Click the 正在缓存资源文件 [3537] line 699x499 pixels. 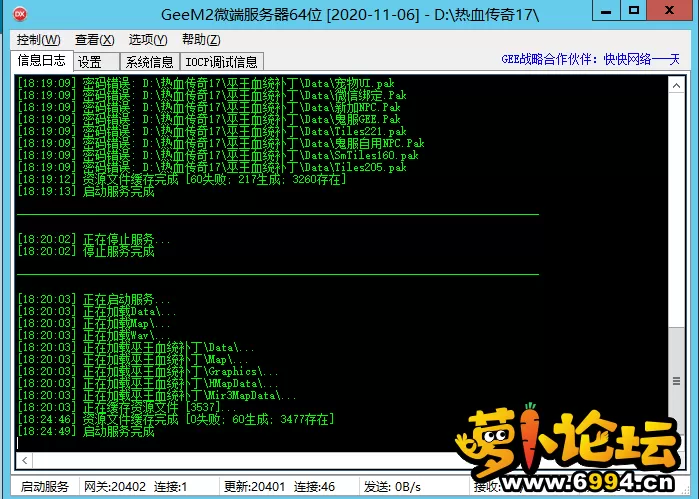click(127, 408)
